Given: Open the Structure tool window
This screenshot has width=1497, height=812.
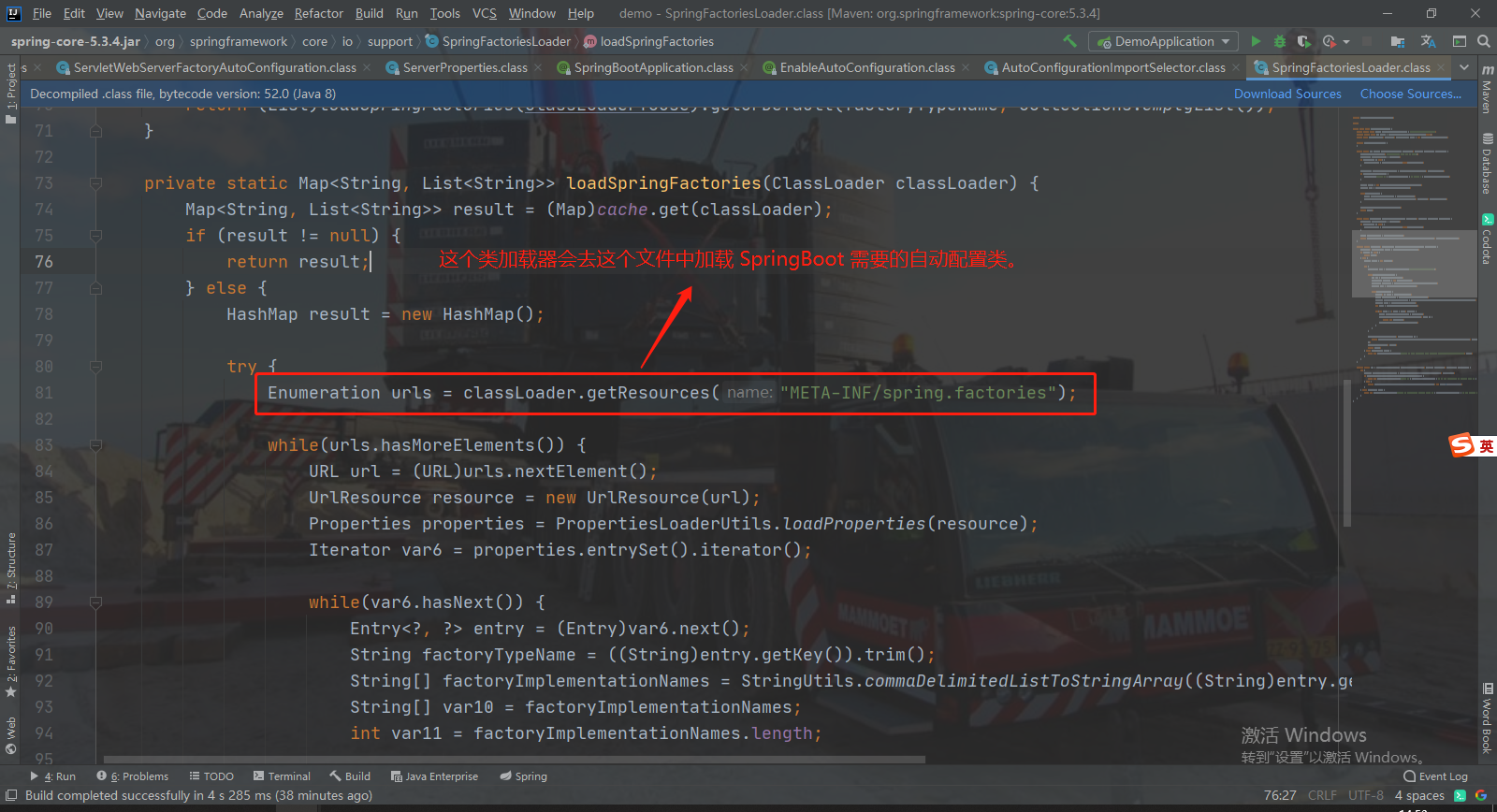Looking at the screenshot, I should click(11, 567).
